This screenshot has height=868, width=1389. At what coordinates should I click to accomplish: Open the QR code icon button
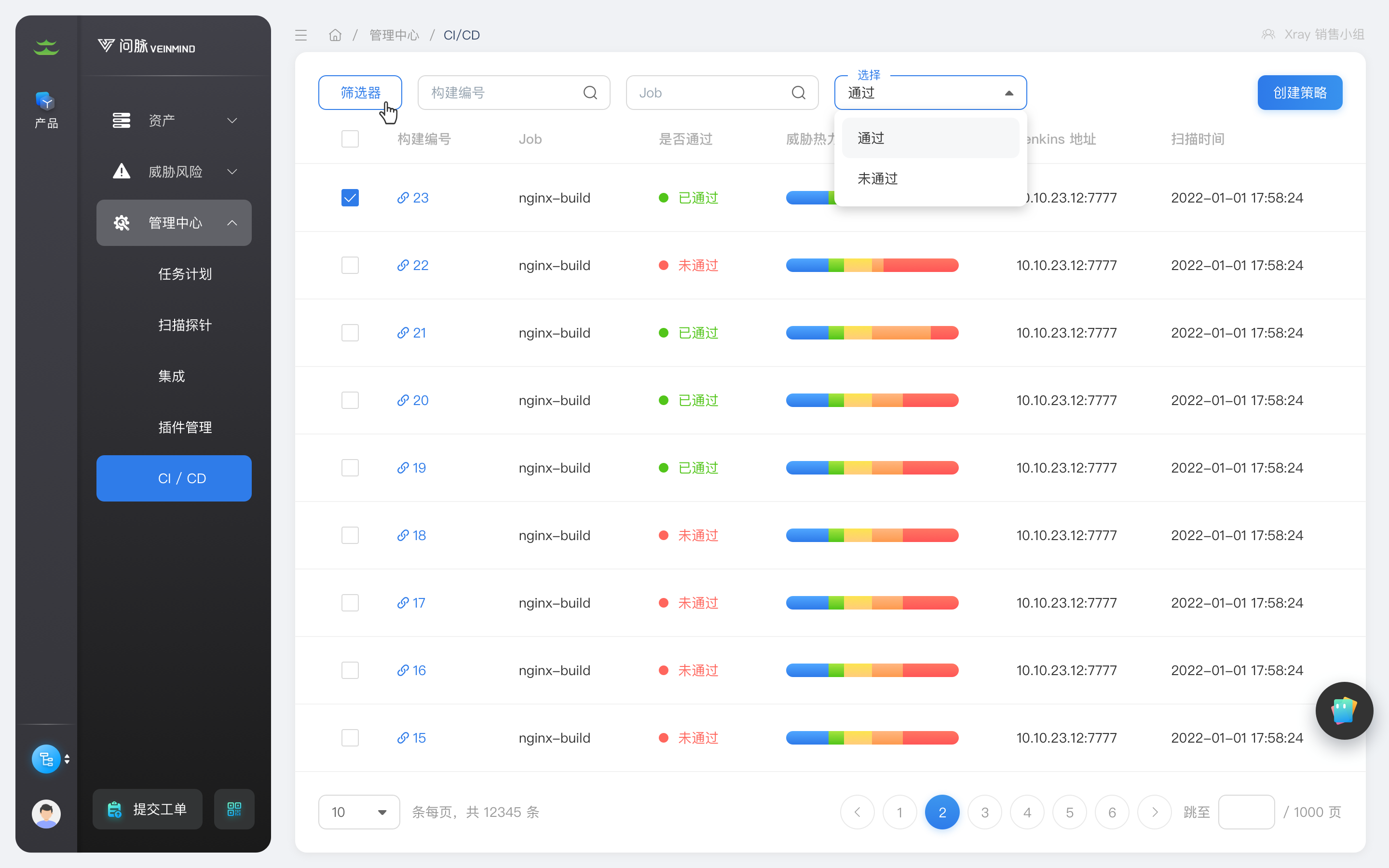233,809
